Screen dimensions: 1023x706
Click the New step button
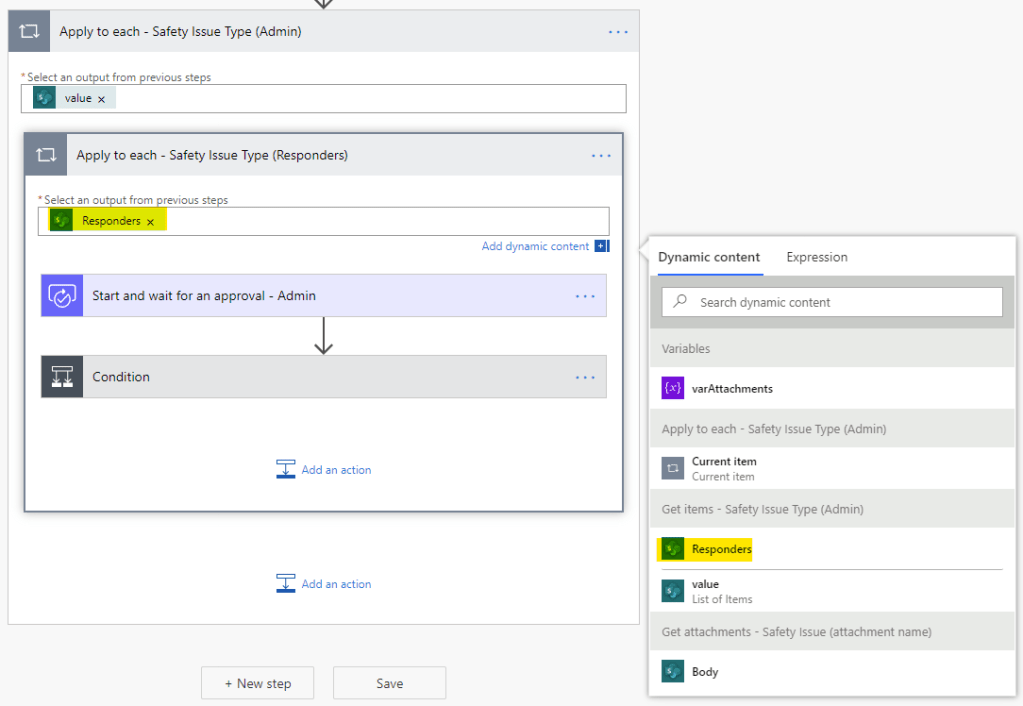point(258,683)
